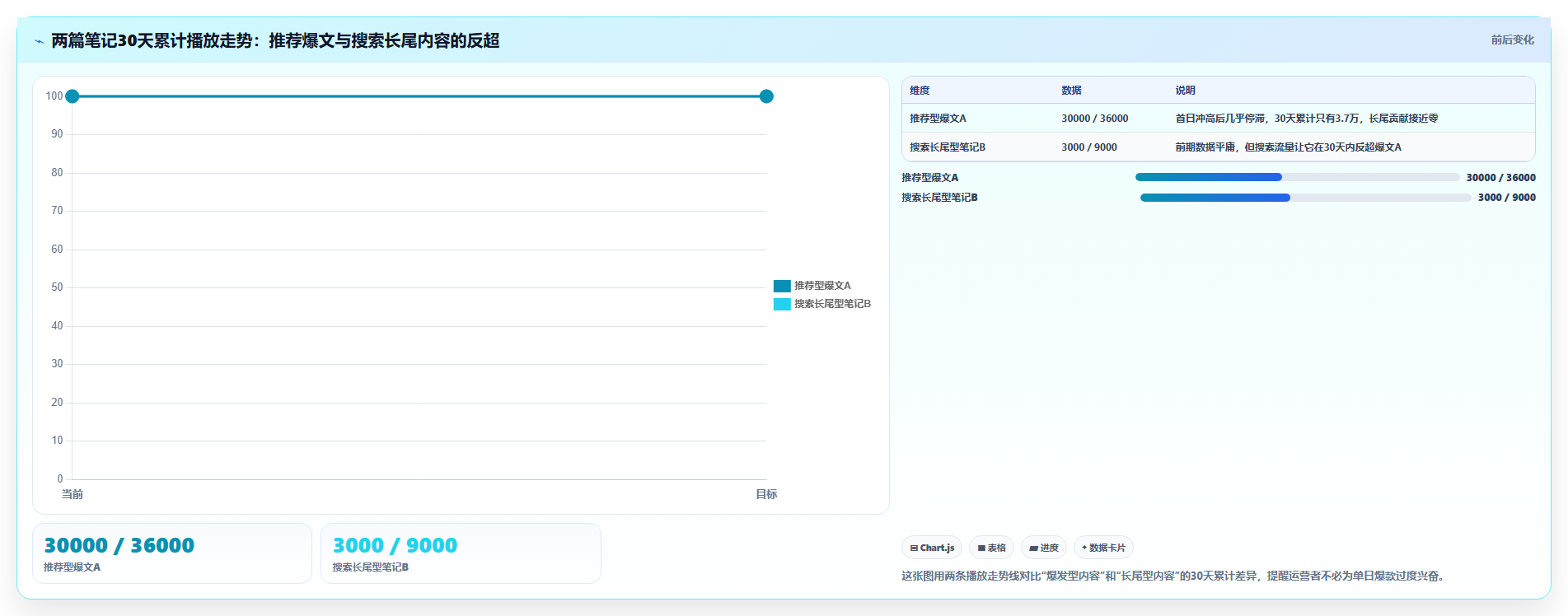
Task: Click the 说明 column header
Action: click(1185, 91)
